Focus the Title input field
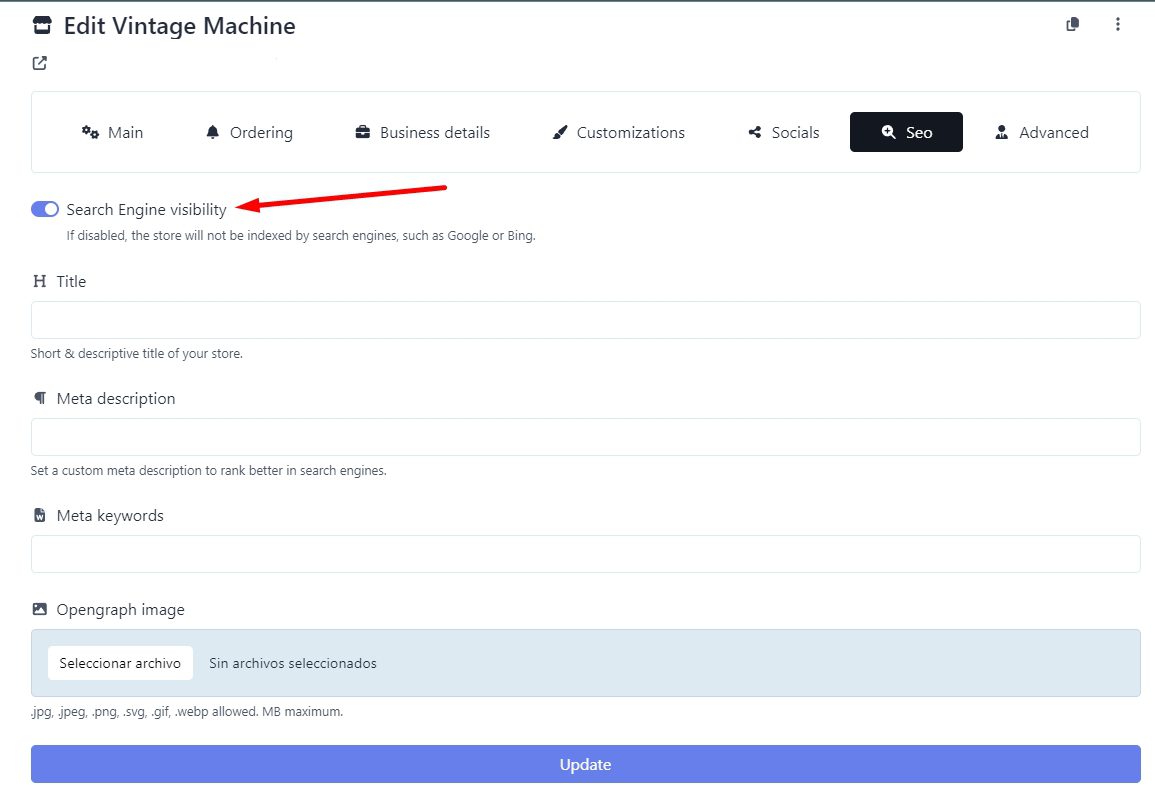 [585, 320]
